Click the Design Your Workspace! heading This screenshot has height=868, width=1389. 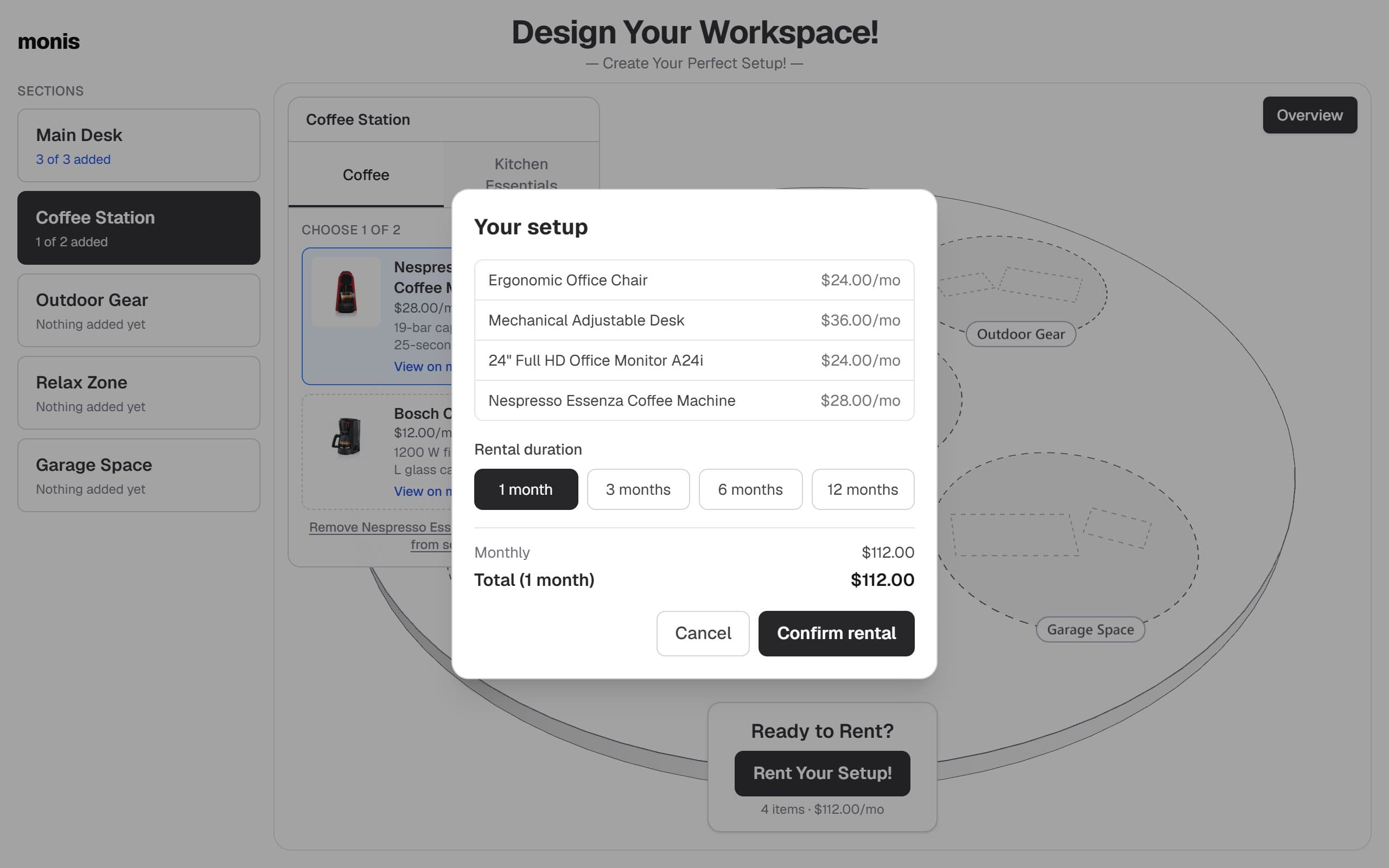coord(694,32)
